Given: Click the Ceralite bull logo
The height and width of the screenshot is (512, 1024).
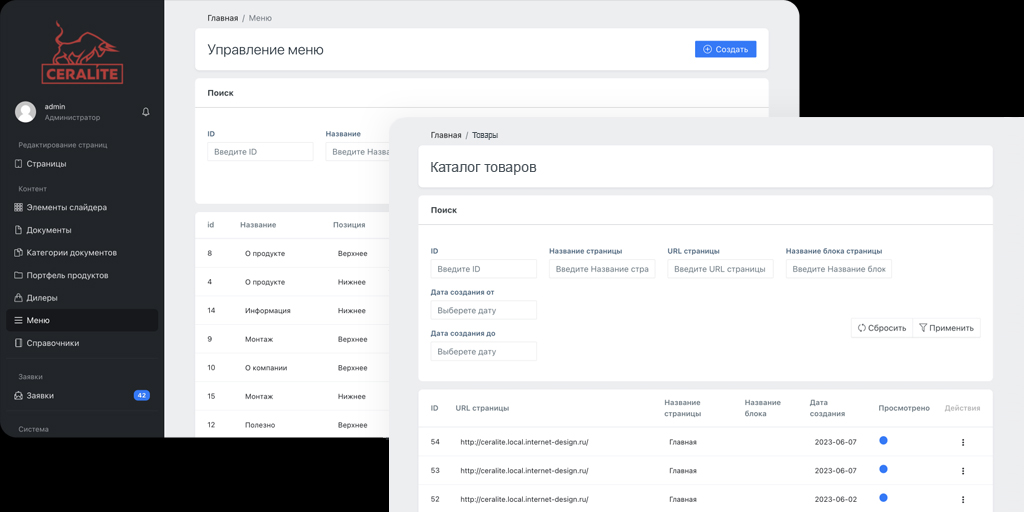Looking at the screenshot, I should pos(82,53).
